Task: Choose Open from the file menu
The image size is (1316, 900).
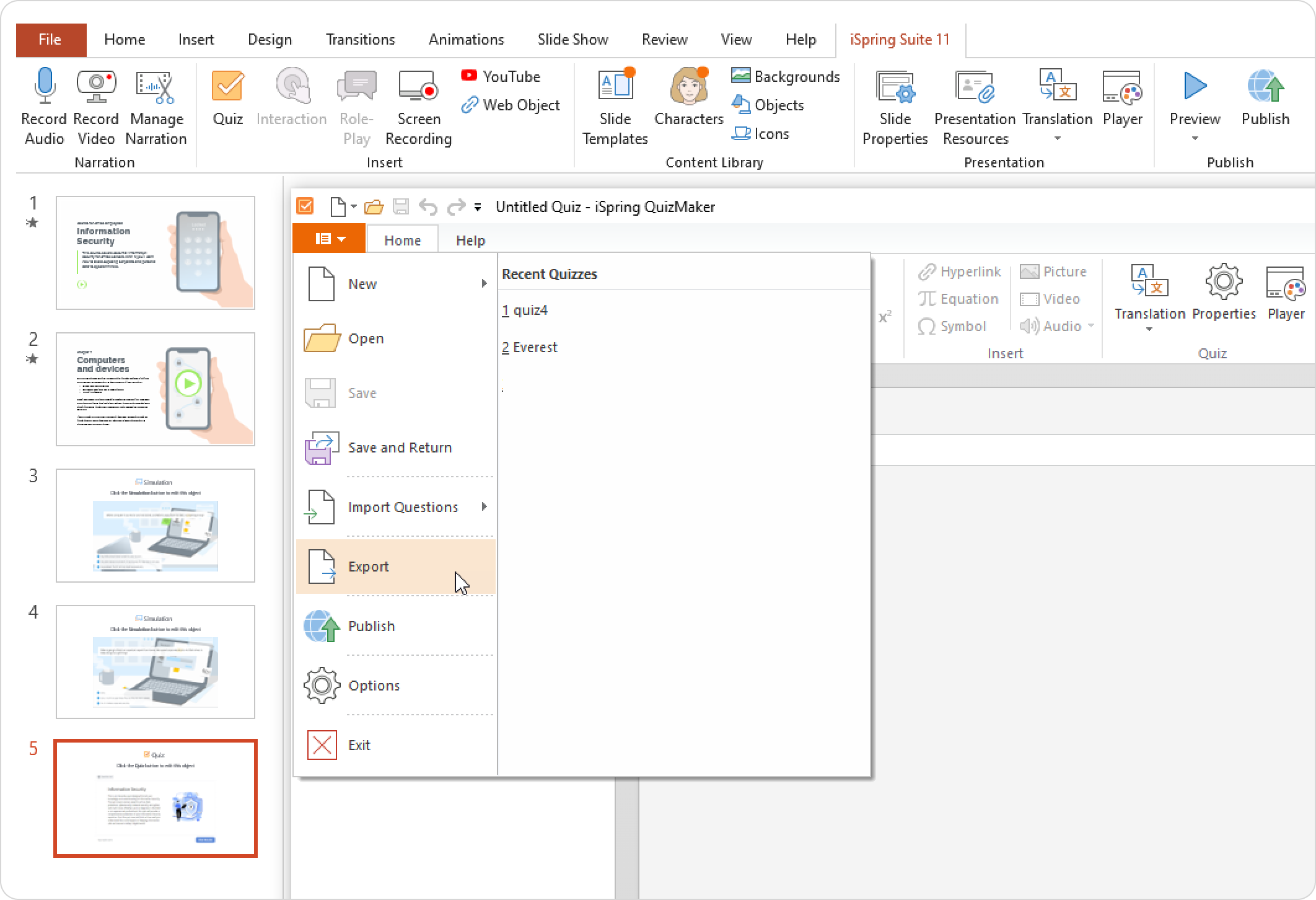Action: [395, 338]
